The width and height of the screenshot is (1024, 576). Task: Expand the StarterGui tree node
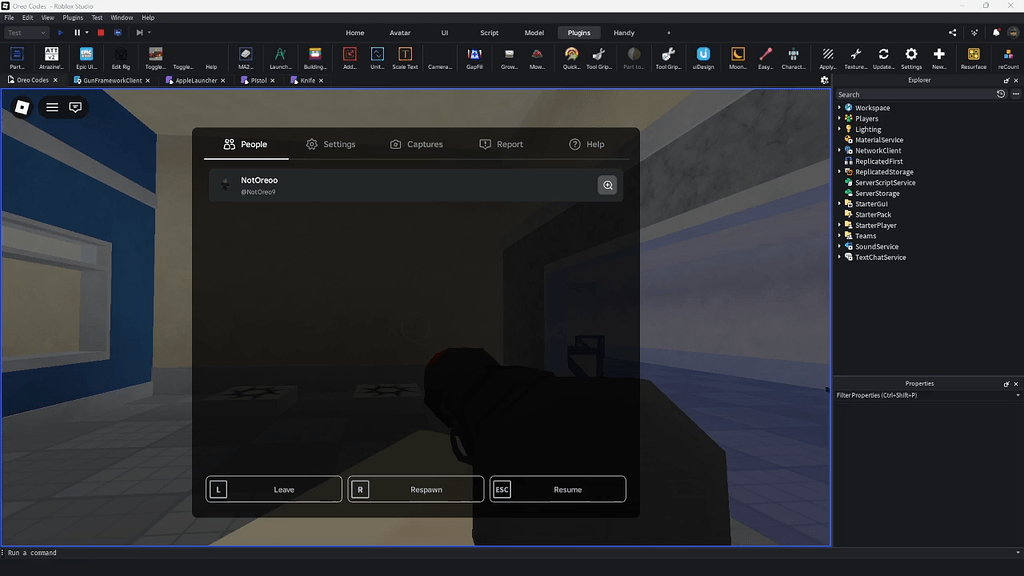[840, 203]
